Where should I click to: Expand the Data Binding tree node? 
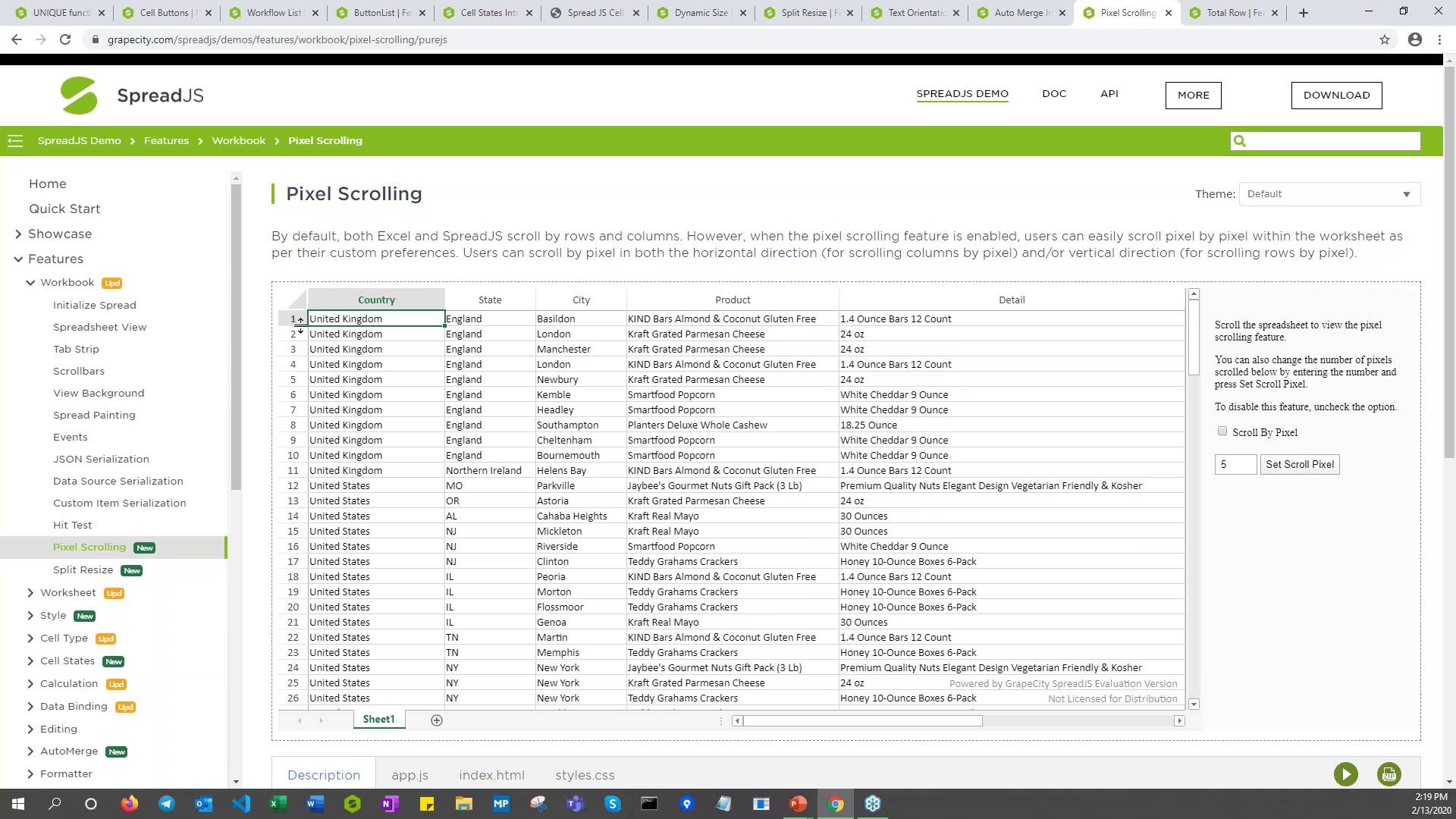pos(30,707)
